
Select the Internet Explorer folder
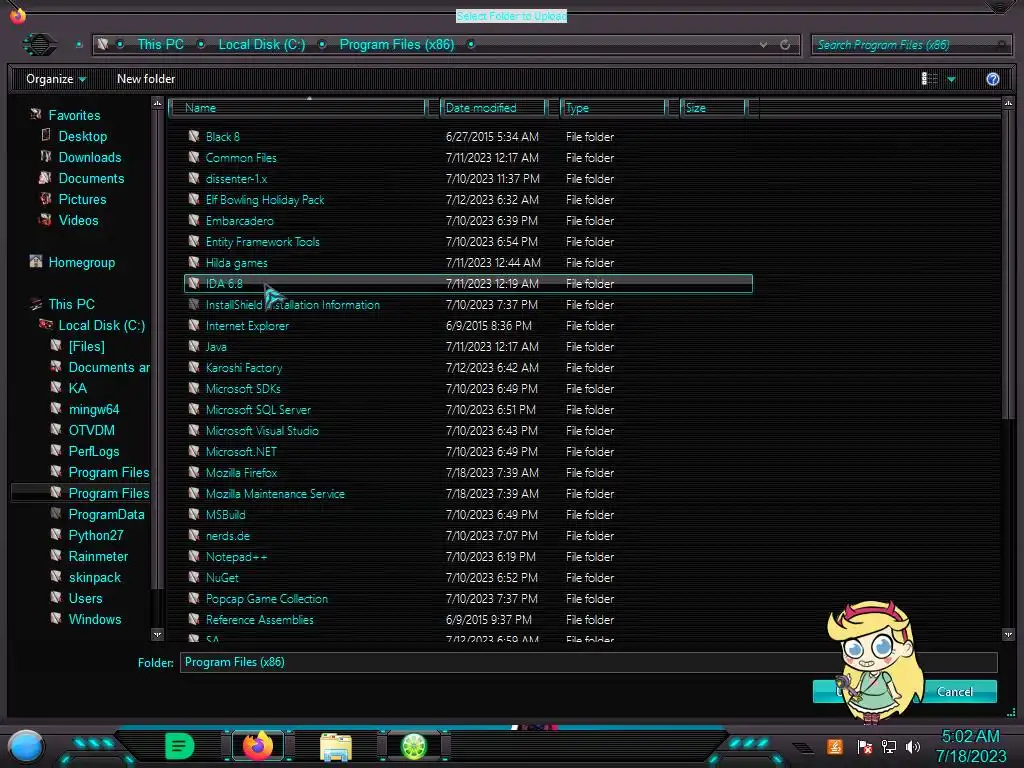247,325
